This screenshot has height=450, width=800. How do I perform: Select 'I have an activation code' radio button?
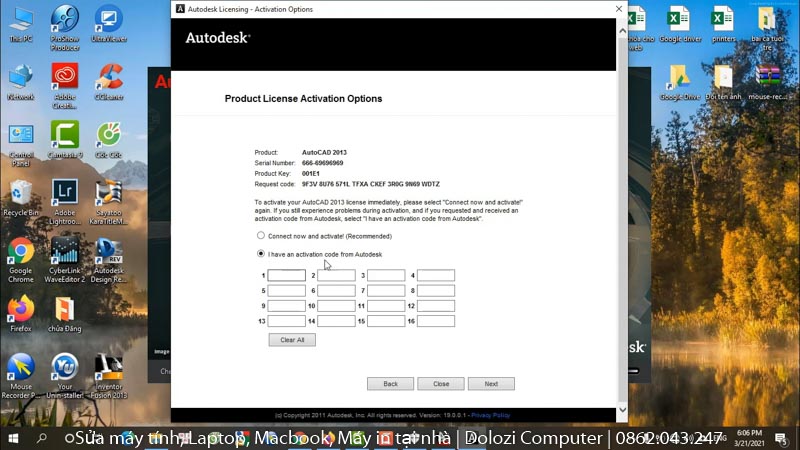(x=261, y=254)
